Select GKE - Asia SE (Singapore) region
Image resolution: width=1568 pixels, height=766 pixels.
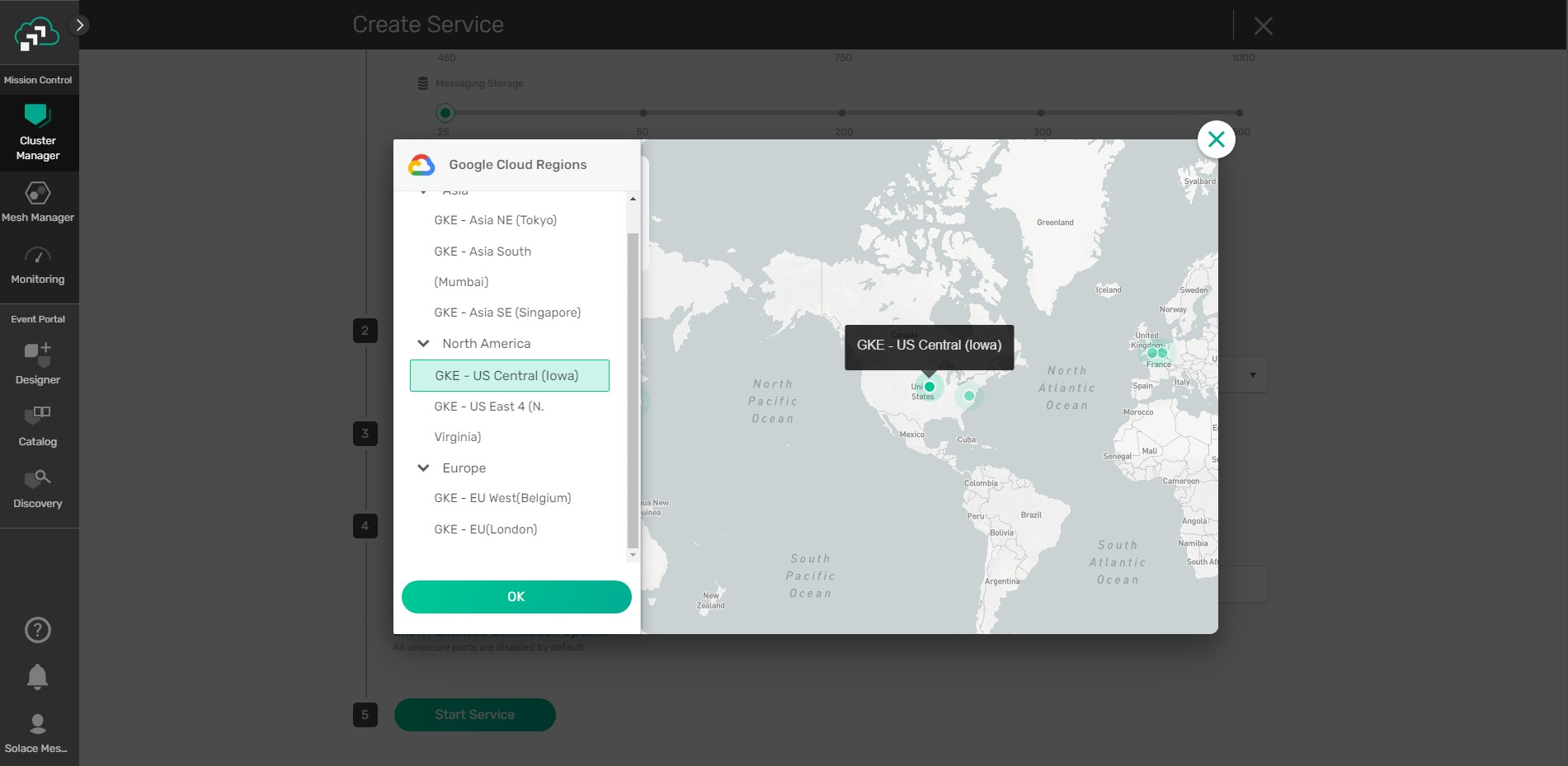pyautogui.click(x=507, y=313)
